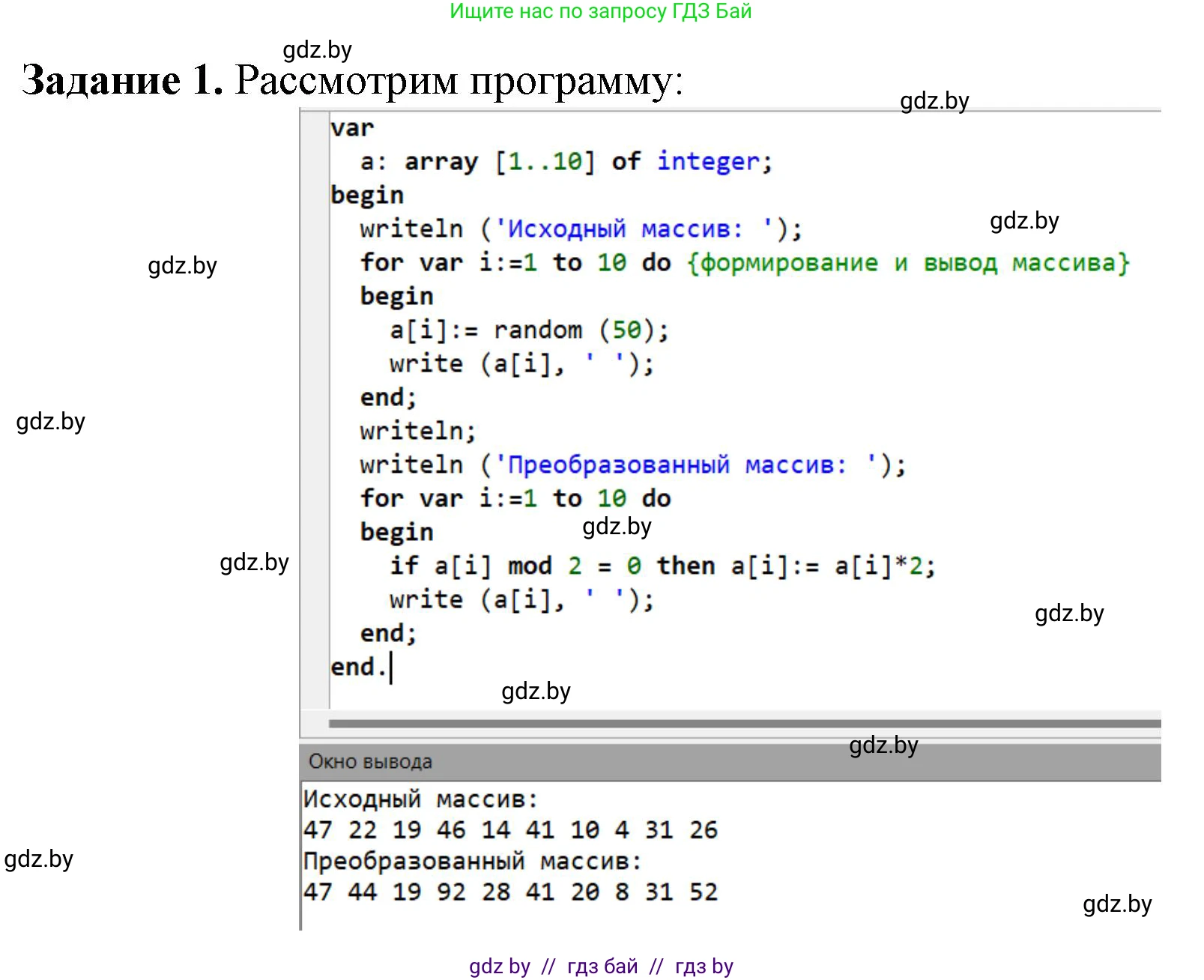The height and width of the screenshot is (980, 1204).
Task: Click 'Преобразованный массив:' text in output window
Action: 472,862
